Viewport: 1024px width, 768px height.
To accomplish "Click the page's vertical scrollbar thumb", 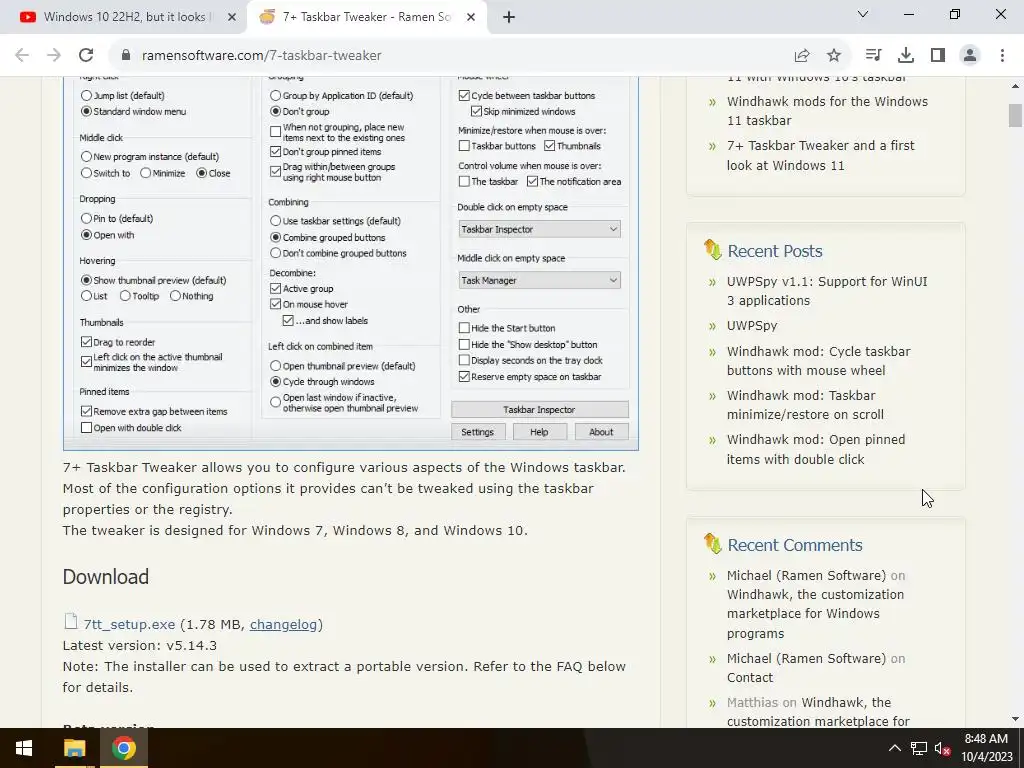I will tap(1015, 116).
